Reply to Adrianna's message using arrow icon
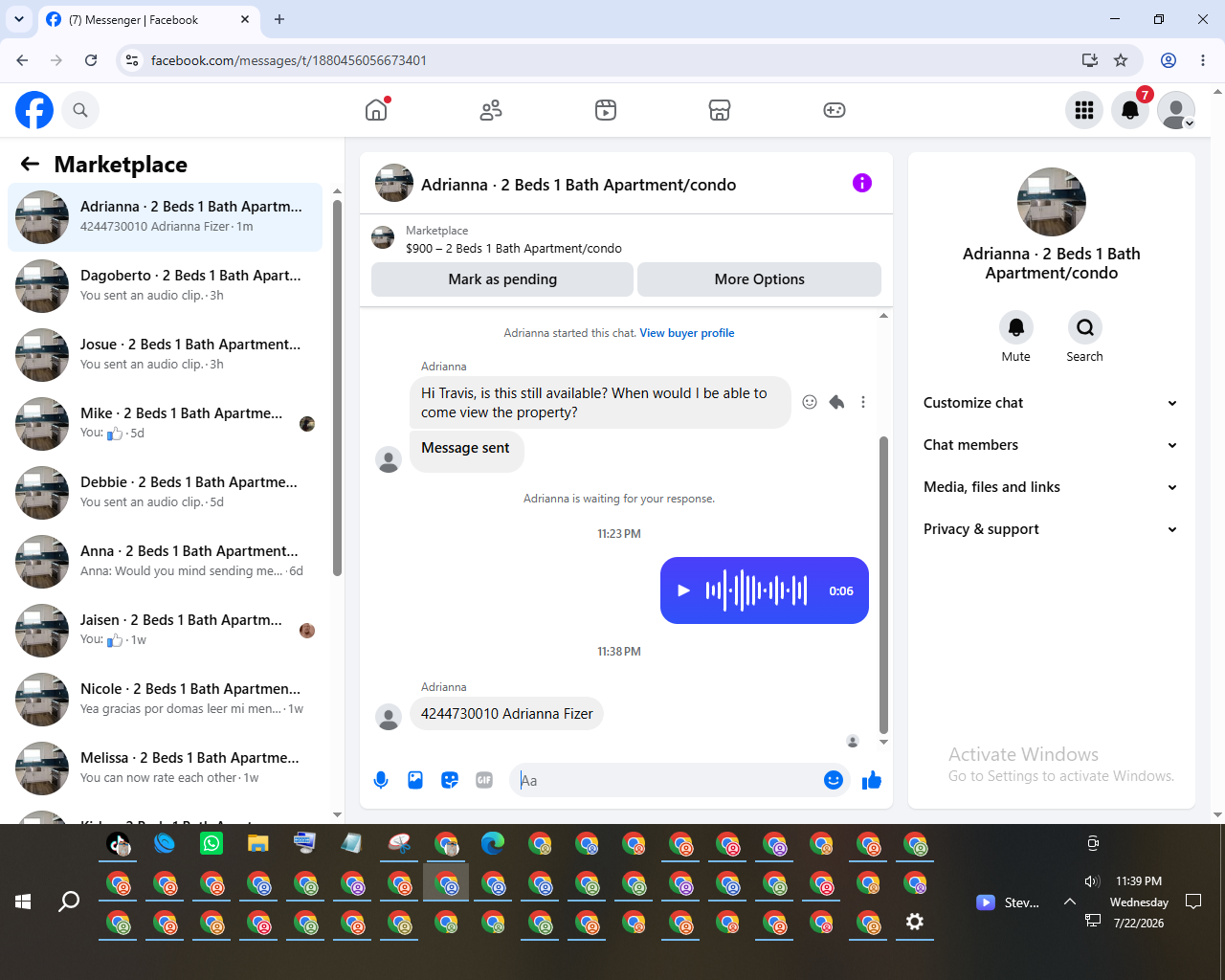This screenshot has width=1225, height=980. (x=836, y=402)
